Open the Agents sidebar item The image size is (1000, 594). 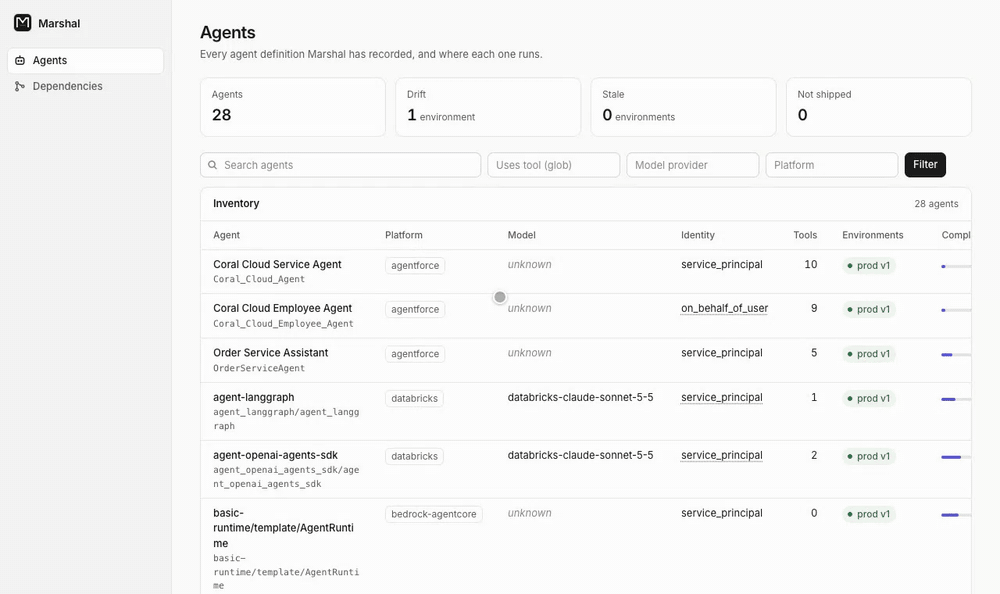point(85,61)
